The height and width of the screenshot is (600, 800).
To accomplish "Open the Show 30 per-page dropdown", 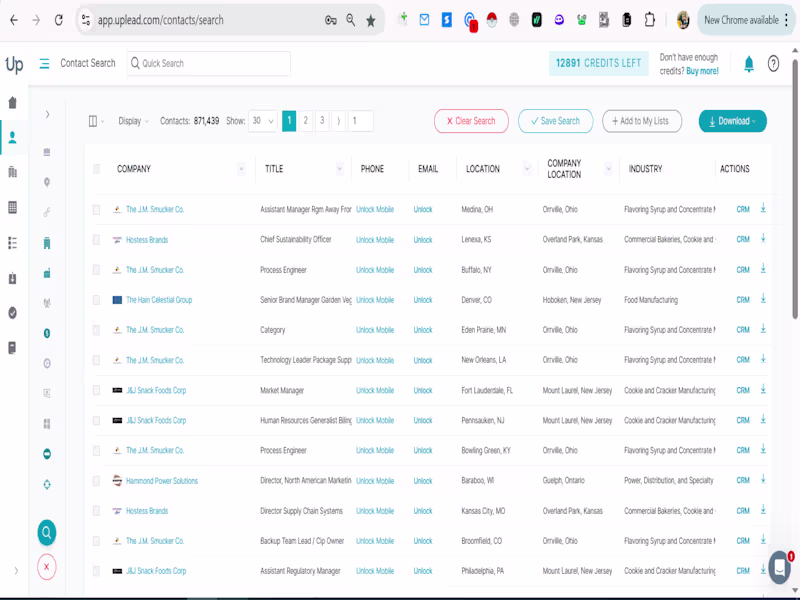I will 262,120.
